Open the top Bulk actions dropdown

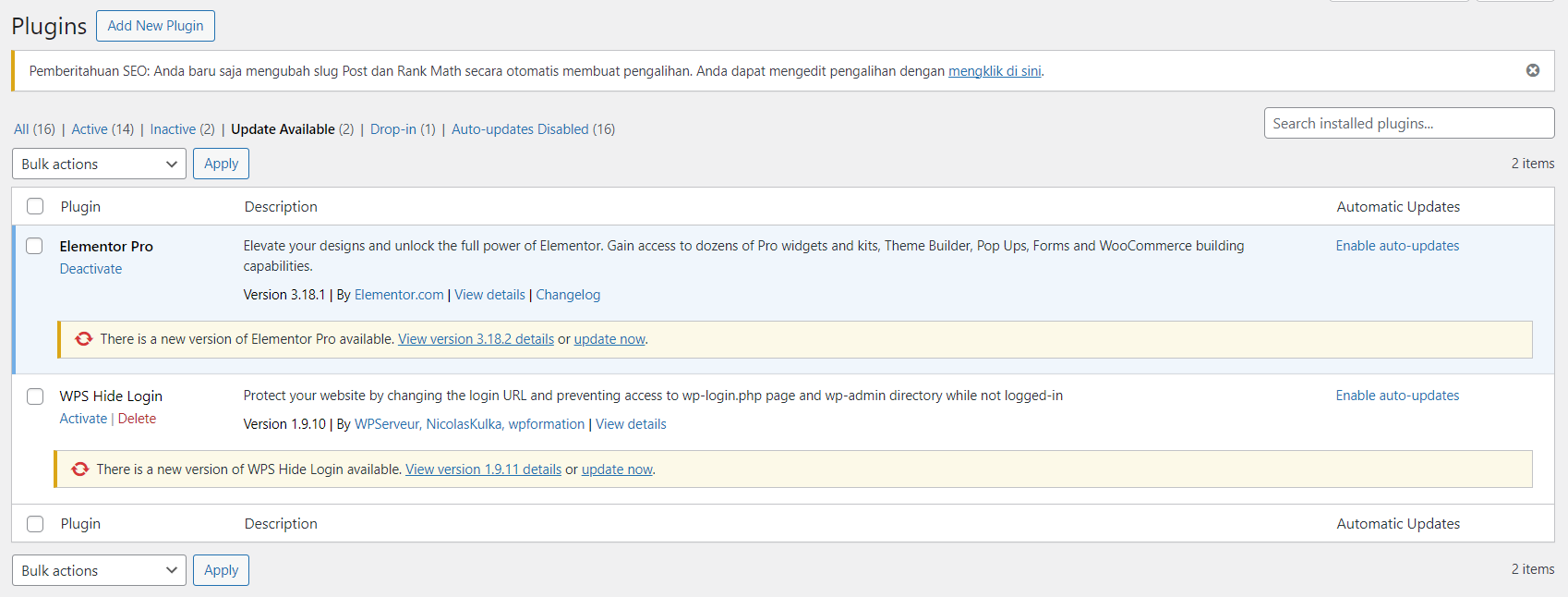99,164
